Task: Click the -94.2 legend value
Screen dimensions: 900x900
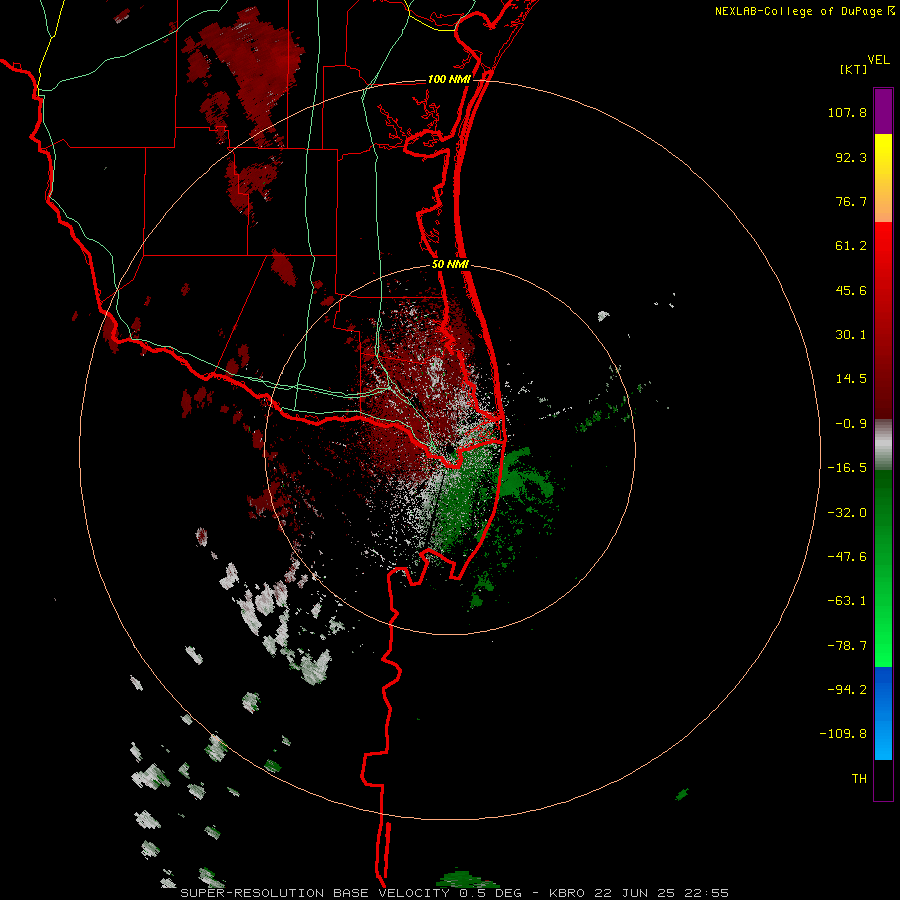Action: coord(847,690)
